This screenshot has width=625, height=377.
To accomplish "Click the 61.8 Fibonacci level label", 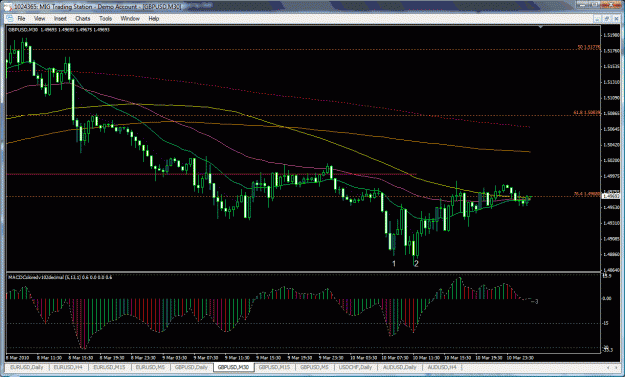I will tap(587, 113).
